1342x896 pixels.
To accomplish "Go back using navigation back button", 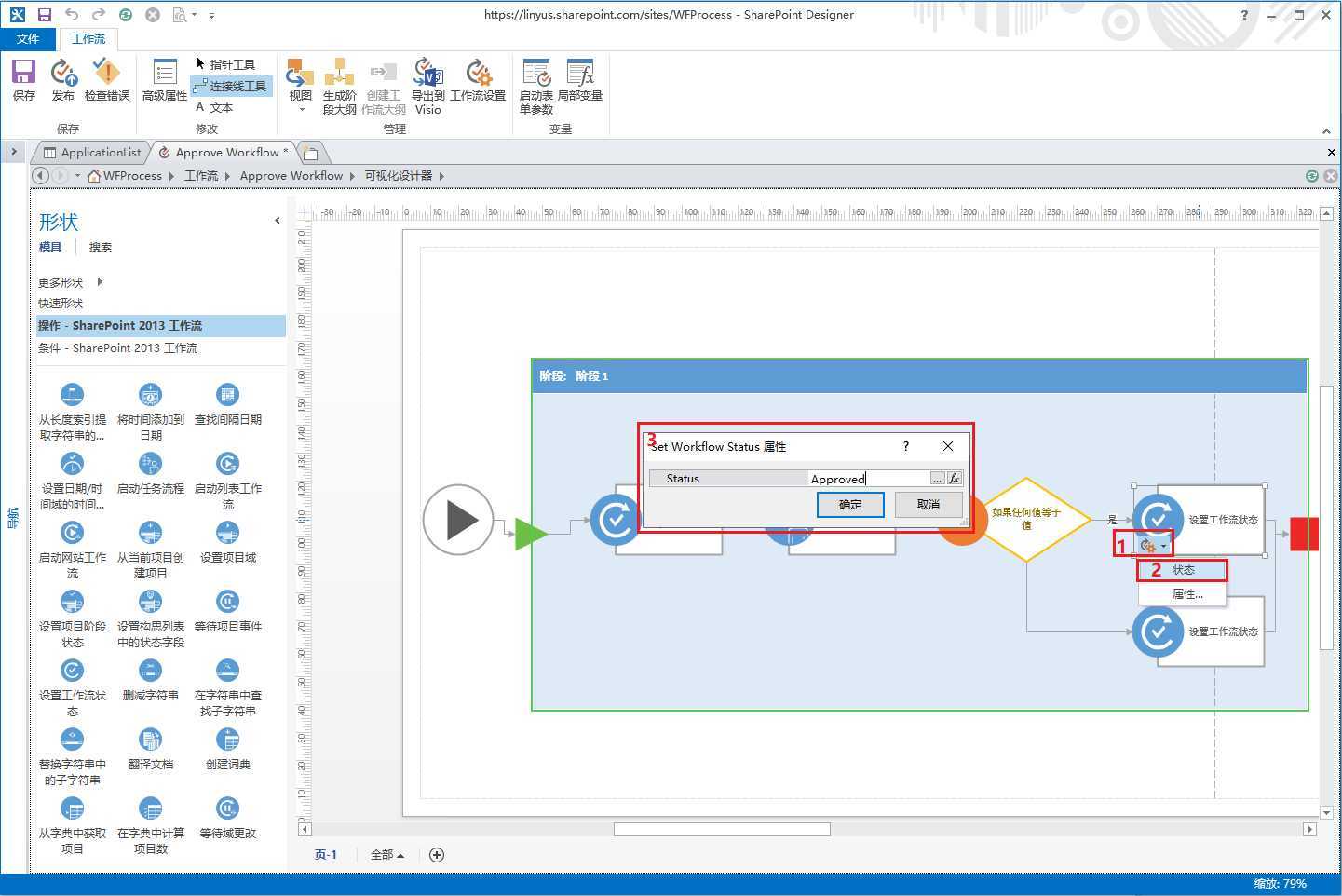I will tap(40, 175).
